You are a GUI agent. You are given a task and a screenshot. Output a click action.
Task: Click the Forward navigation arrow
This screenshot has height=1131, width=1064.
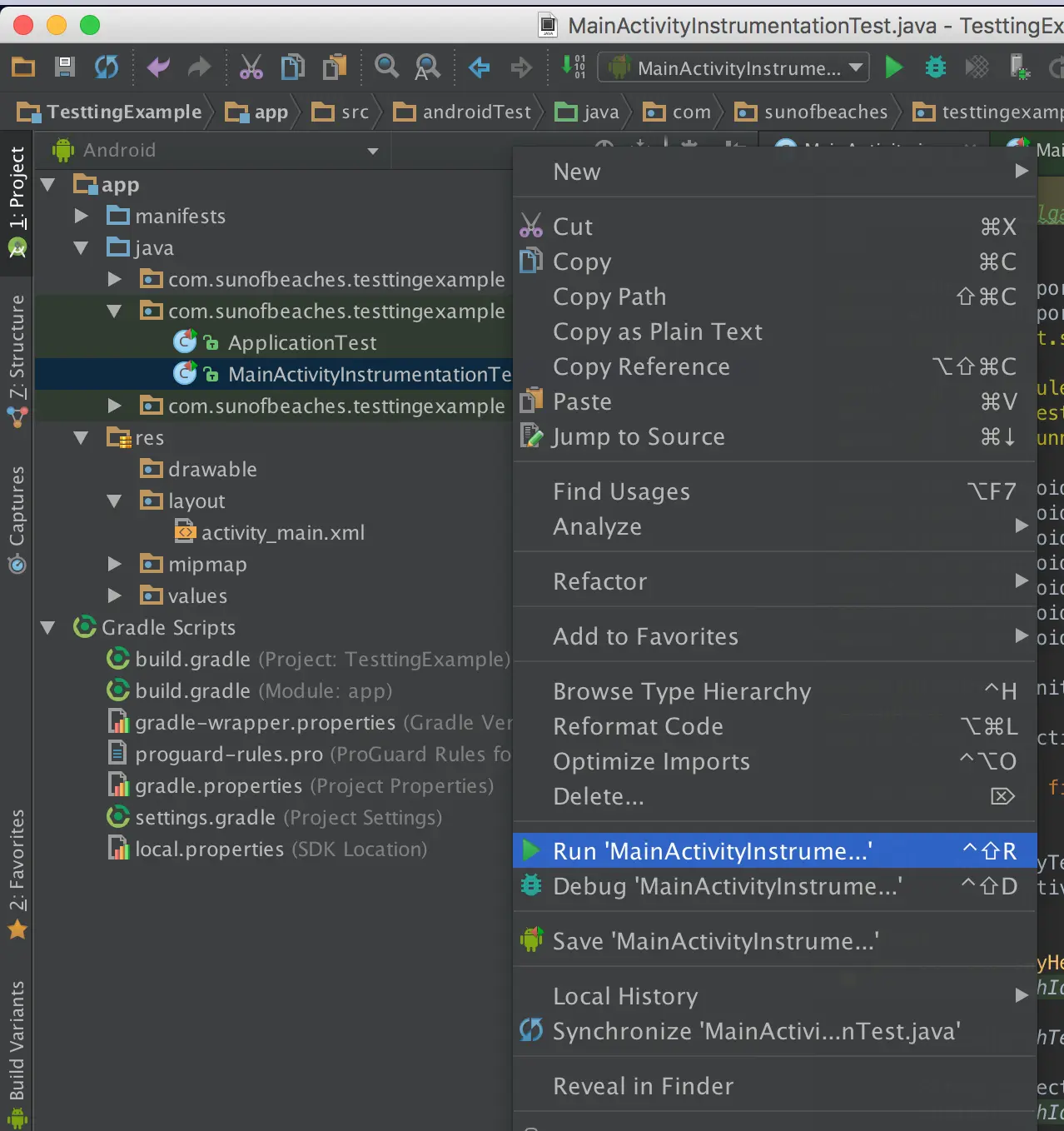tap(521, 67)
